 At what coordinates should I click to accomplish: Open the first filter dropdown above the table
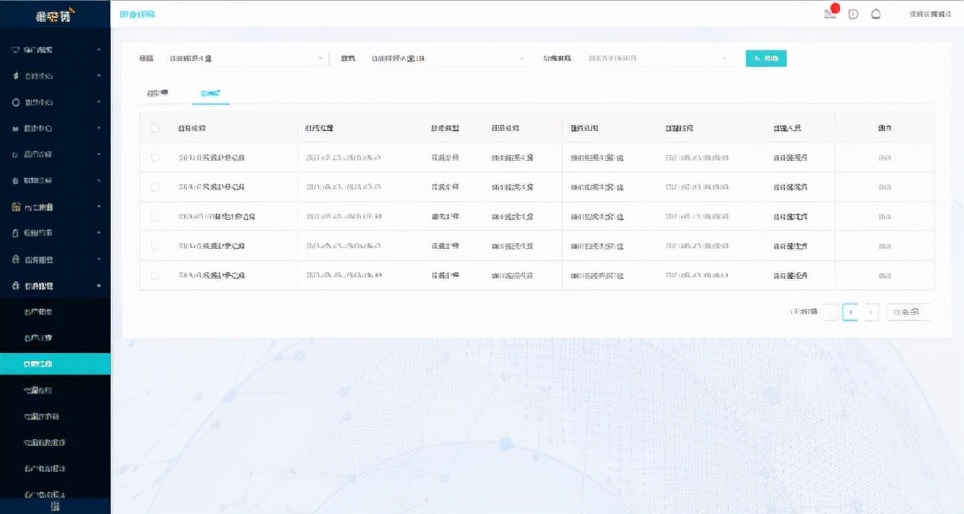point(245,58)
